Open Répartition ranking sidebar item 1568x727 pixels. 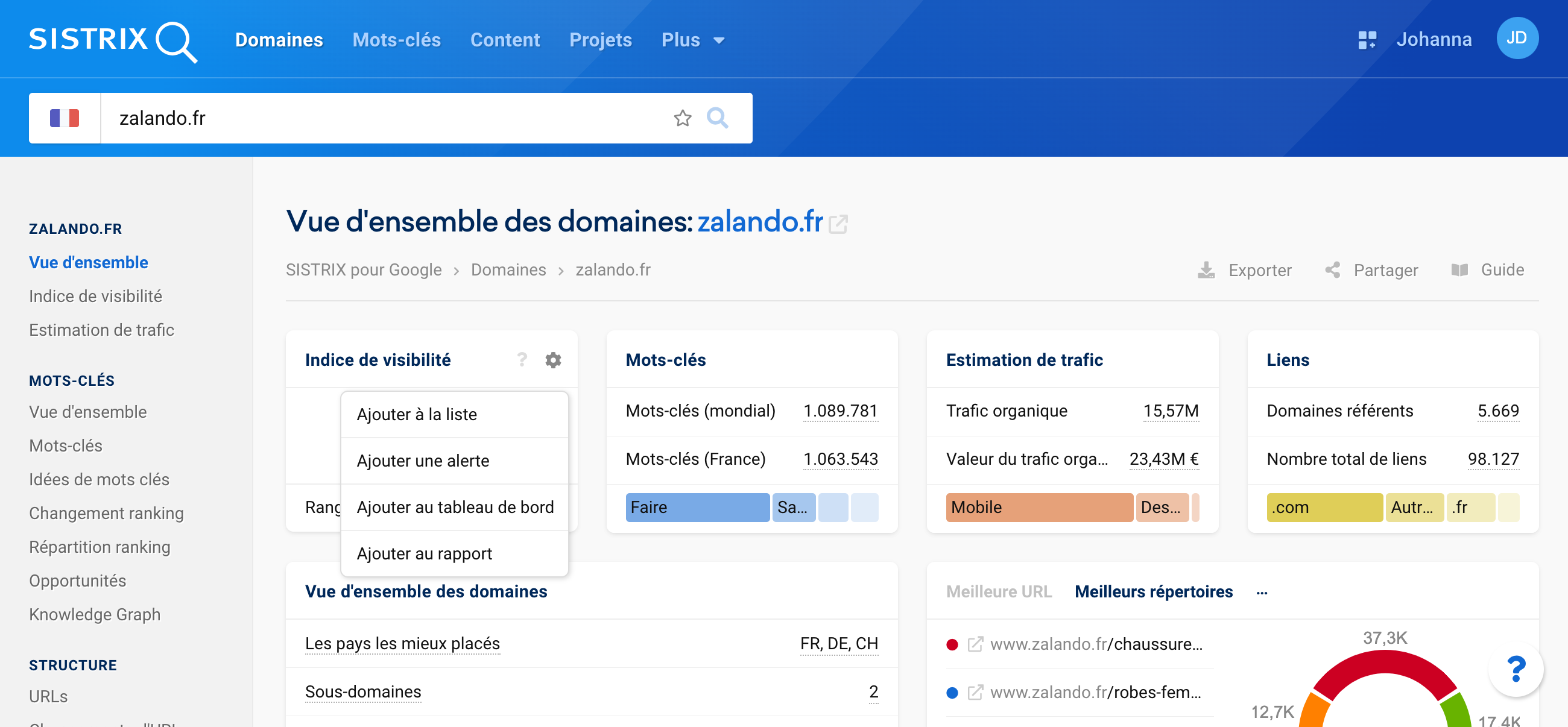pos(100,547)
